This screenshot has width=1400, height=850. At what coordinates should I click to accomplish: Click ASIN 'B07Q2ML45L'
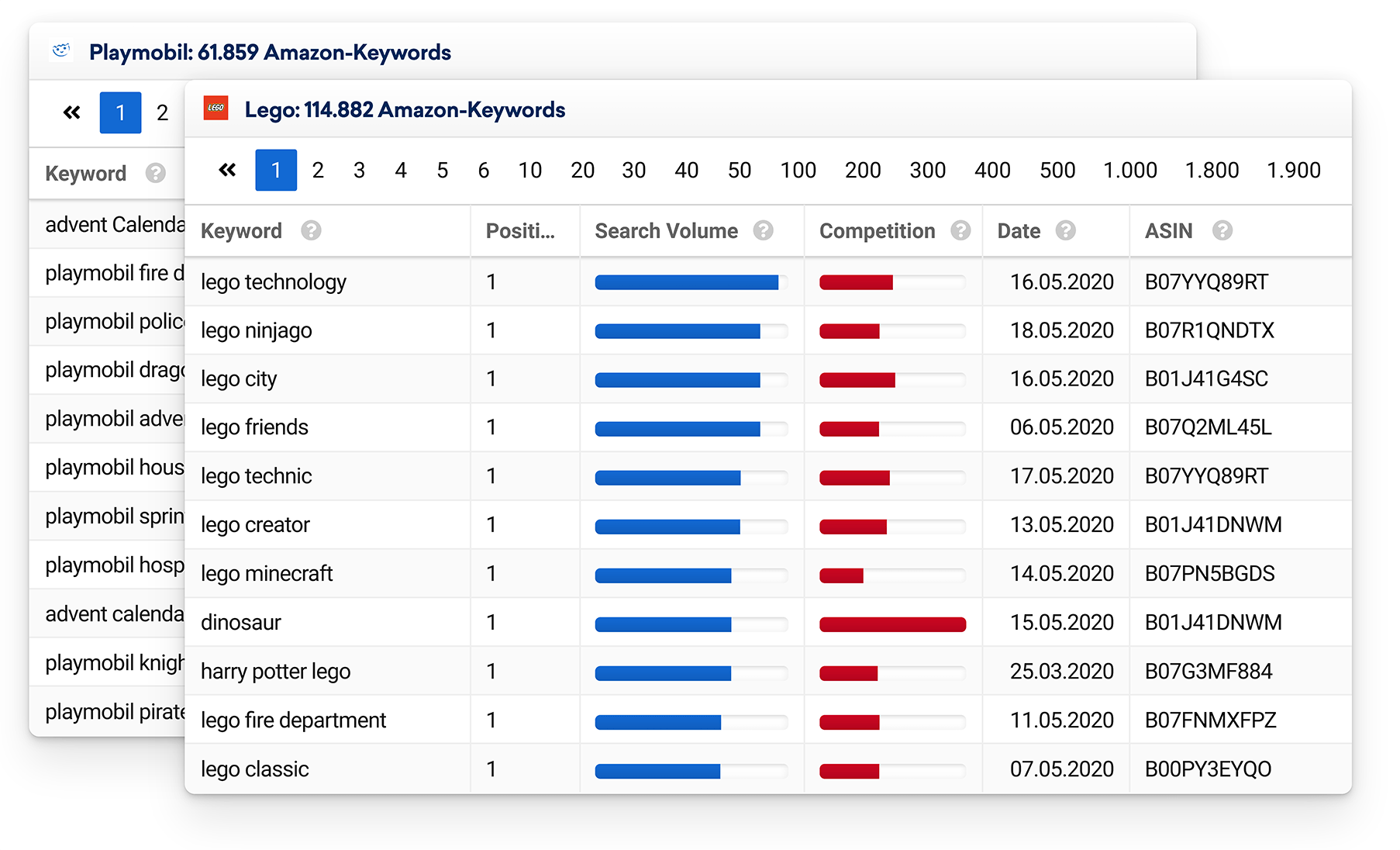pos(1209,427)
